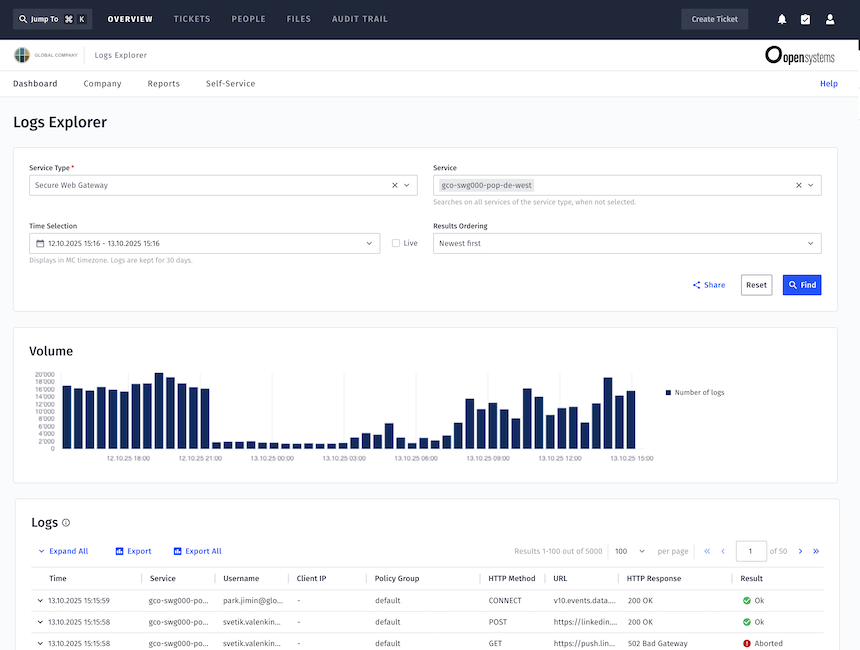Screen dimensions: 860x650
Task: Click the page number input field
Action: (x=751, y=551)
